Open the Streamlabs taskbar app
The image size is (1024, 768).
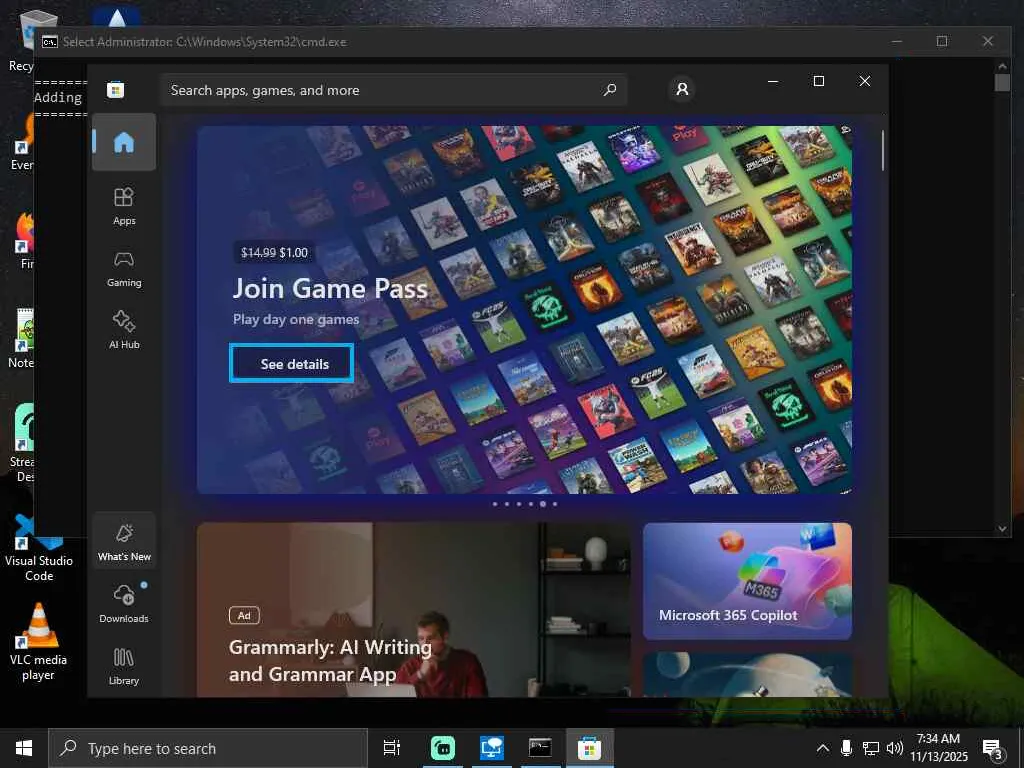(x=443, y=748)
